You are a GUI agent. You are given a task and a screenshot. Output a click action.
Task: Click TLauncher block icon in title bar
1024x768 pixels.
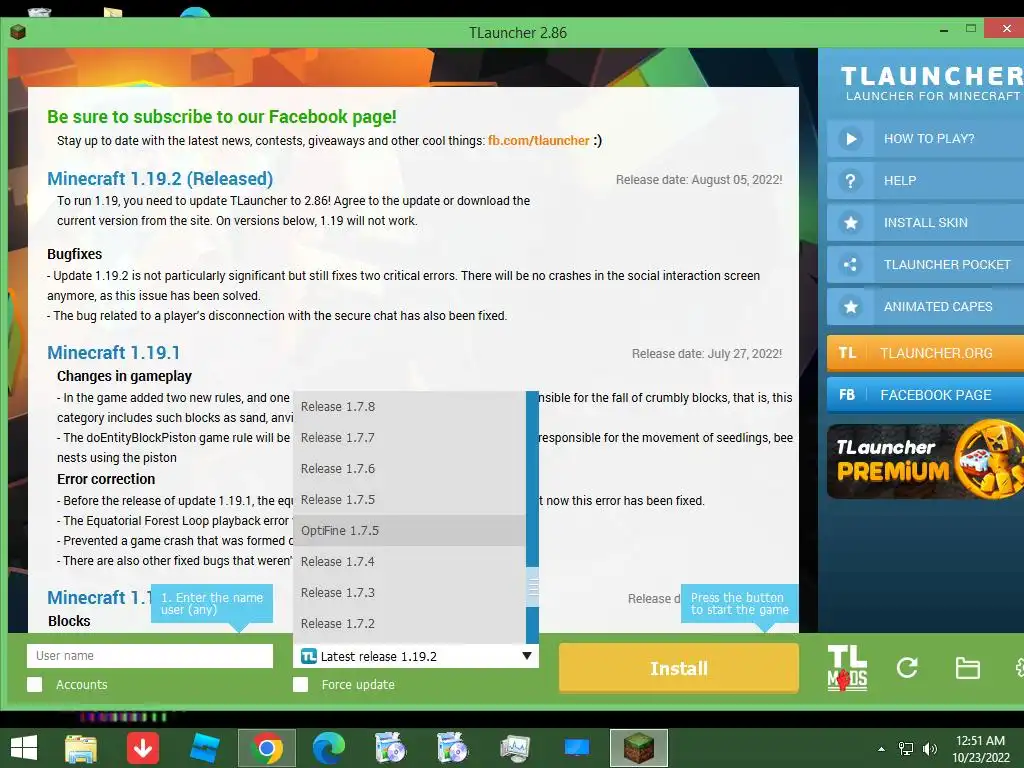pyautogui.click(x=18, y=32)
